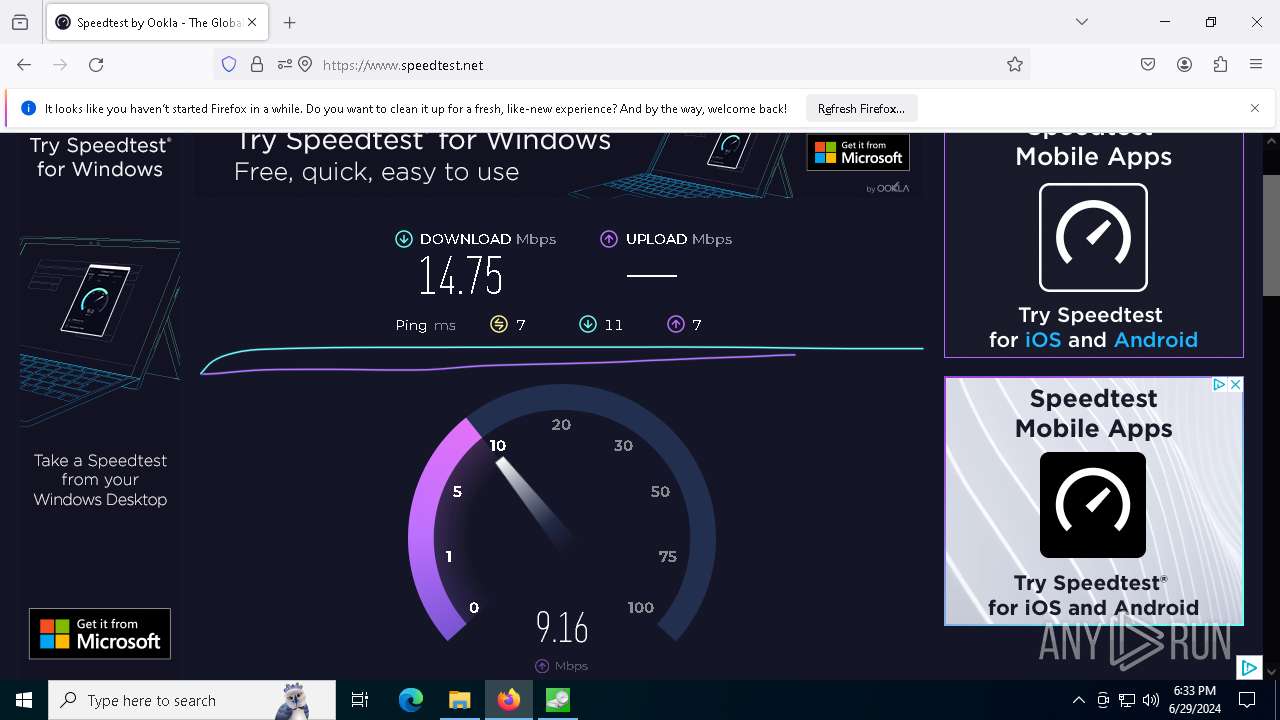Close the lower mobile apps ad
The image size is (1280, 720).
tap(1236, 385)
